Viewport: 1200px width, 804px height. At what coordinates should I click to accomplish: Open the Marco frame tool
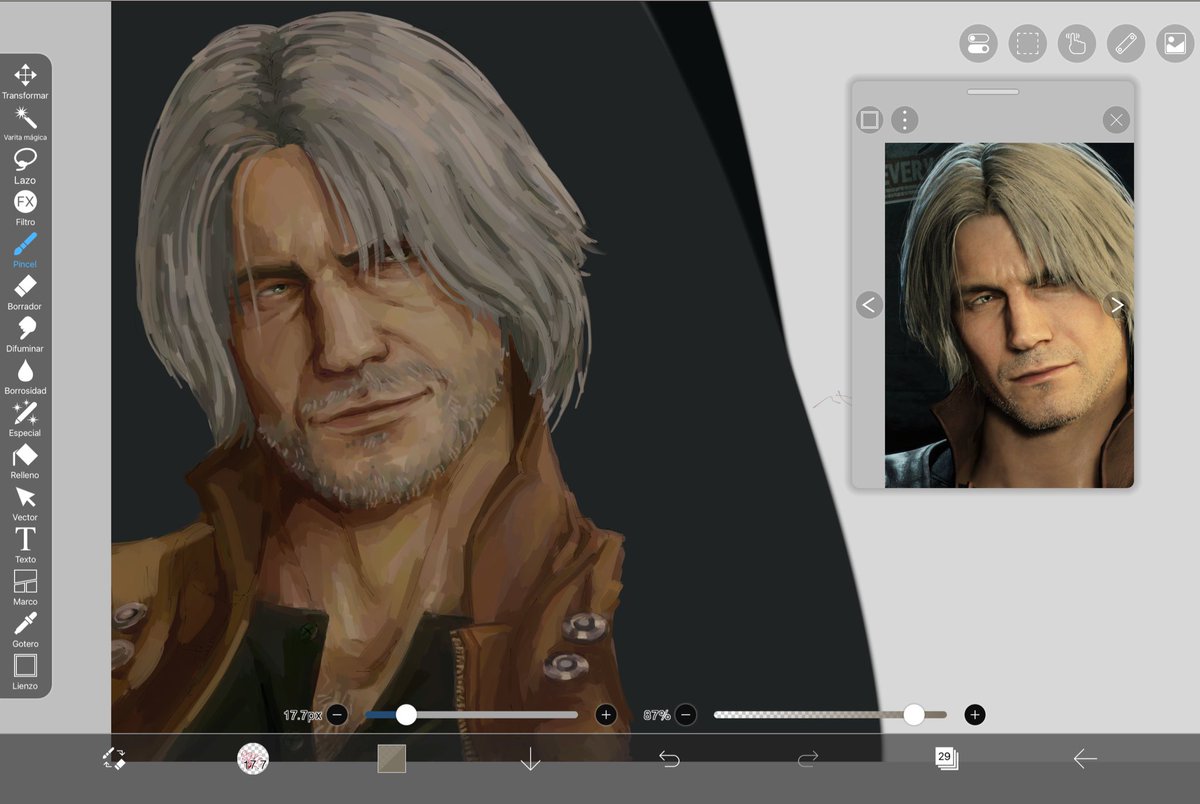coord(25,587)
